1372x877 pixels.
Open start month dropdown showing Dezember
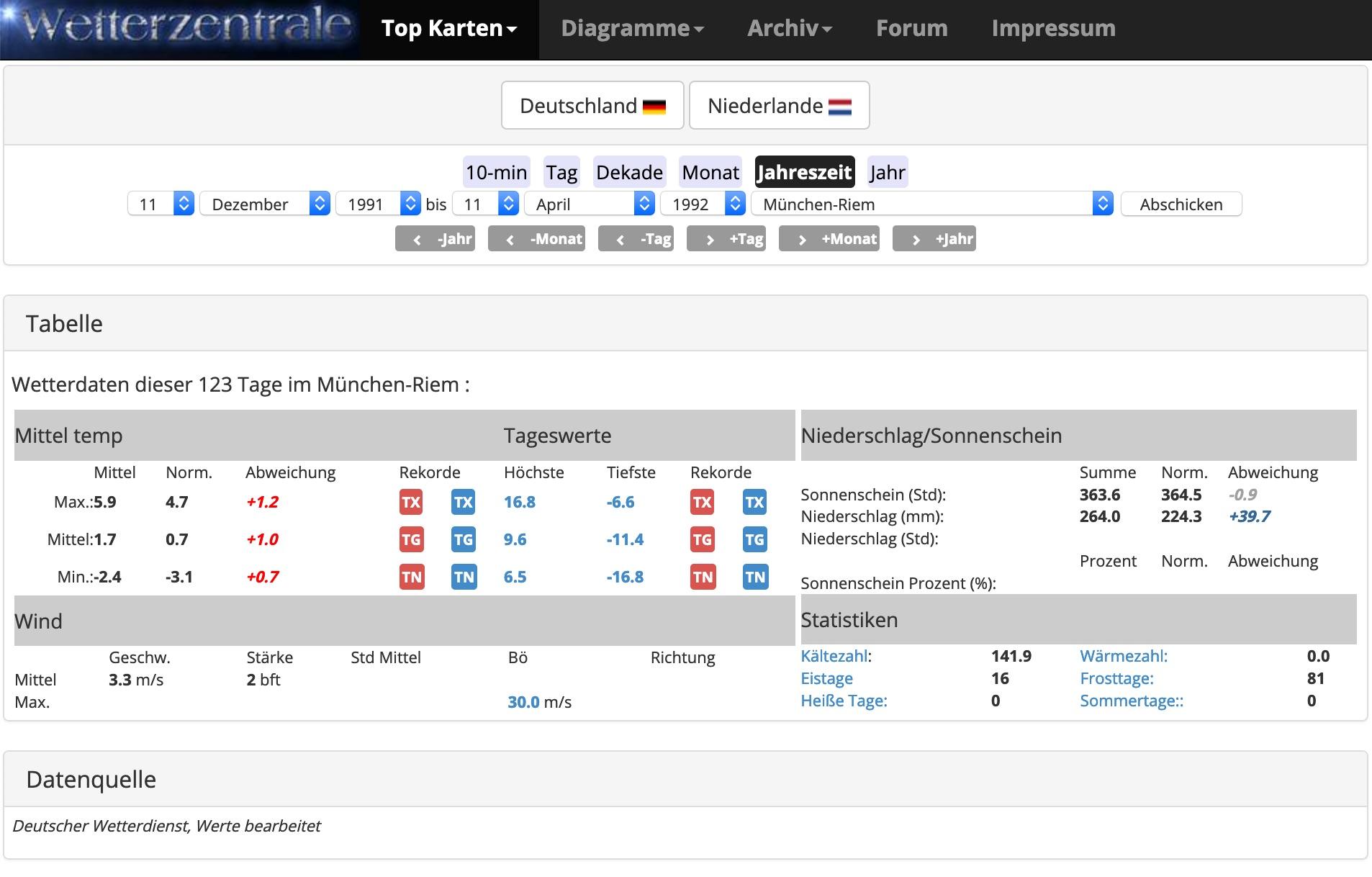pyautogui.click(x=265, y=204)
